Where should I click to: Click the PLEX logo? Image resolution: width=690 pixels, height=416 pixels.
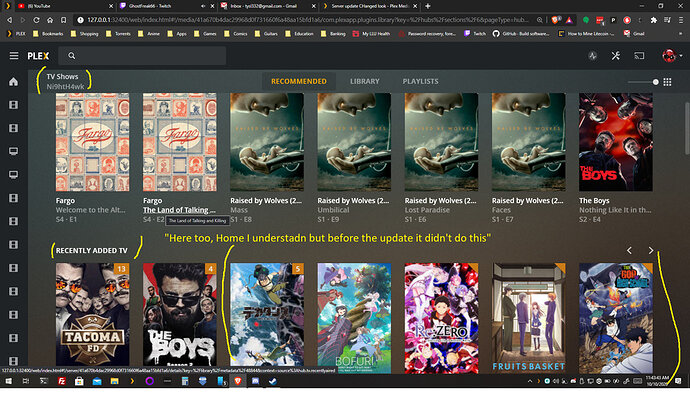coord(38,56)
